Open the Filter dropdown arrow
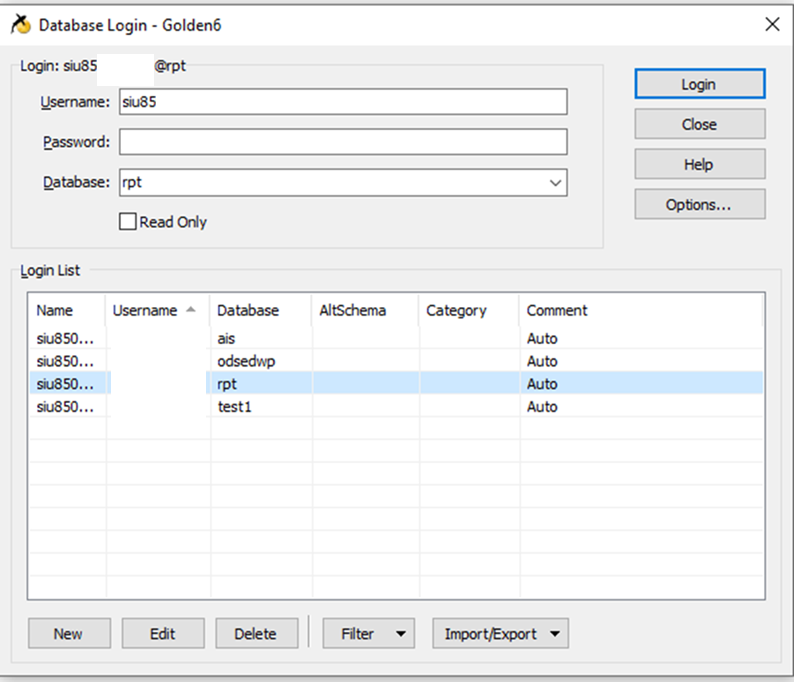Viewport: 794px width, 682px height. click(x=401, y=633)
